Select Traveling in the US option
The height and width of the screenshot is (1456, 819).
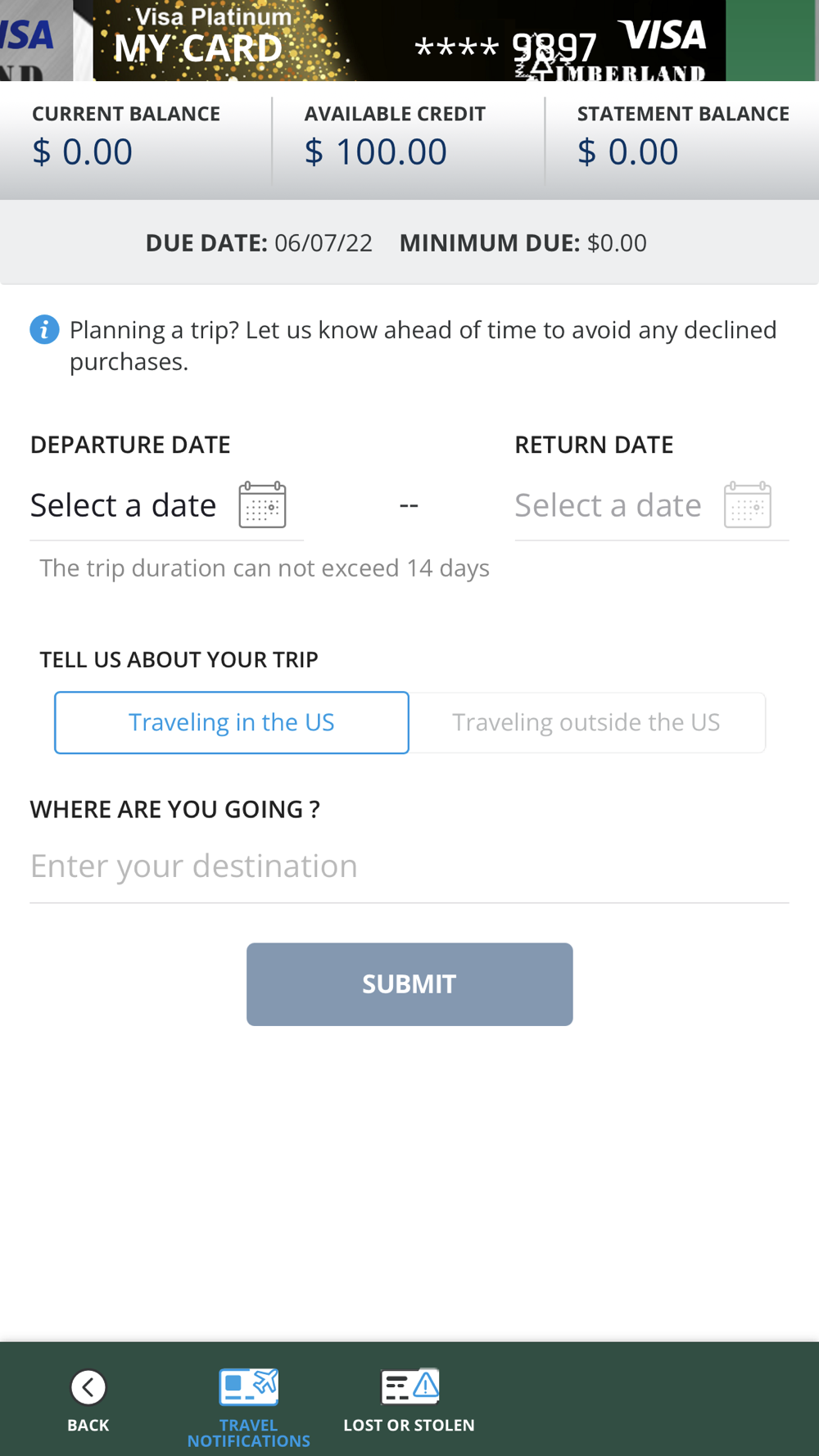coord(232,722)
